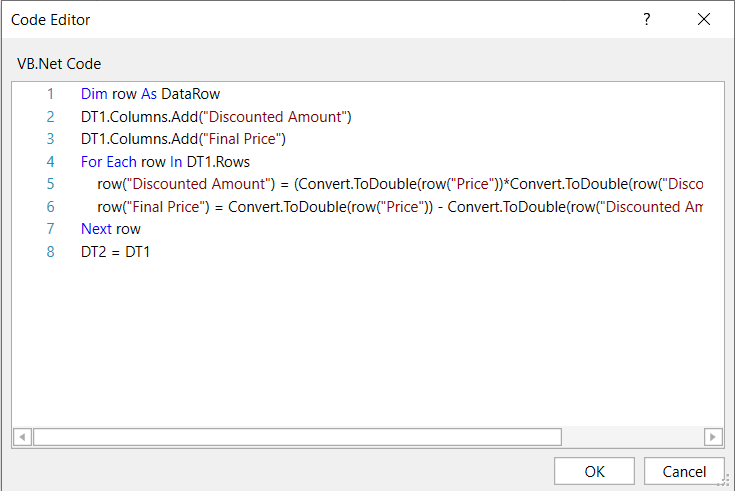The height and width of the screenshot is (491, 735).
Task: Click line number 5 in the gutter
Action: 50,184
